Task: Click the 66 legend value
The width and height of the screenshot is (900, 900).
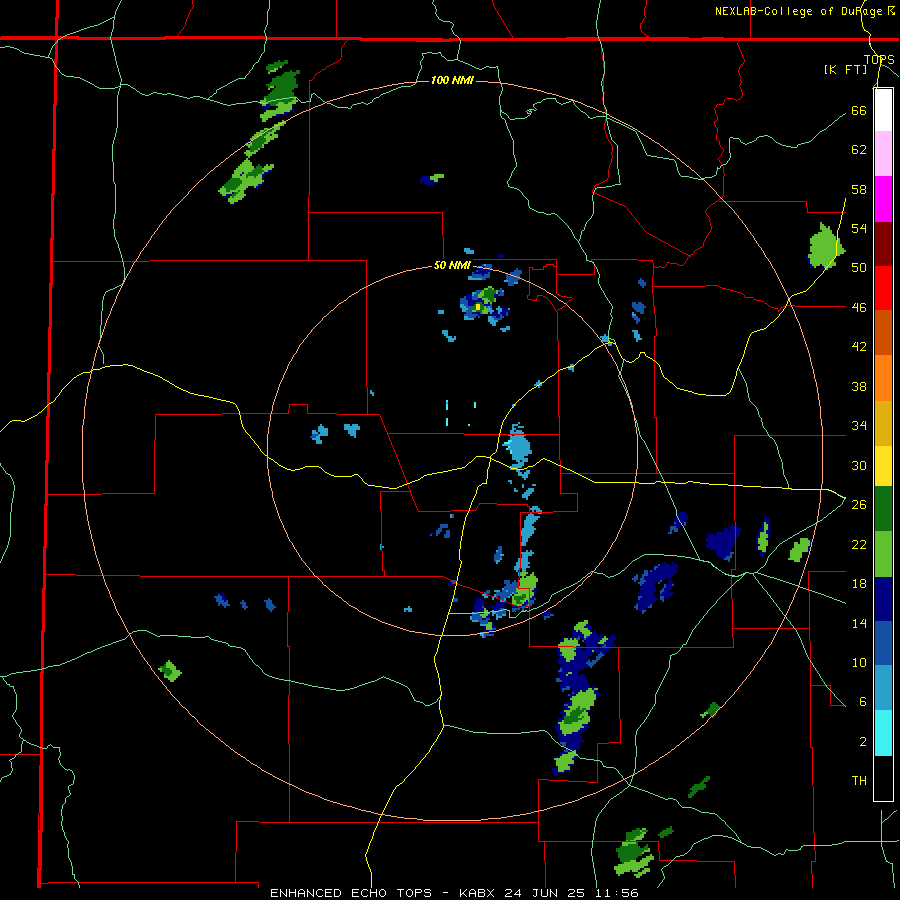Action: point(859,110)
